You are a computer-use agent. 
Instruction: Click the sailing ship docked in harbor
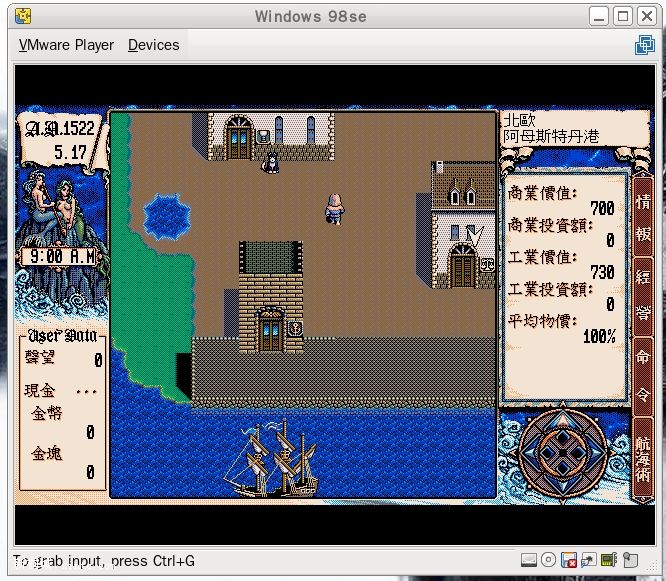click(x=270, y=459)
